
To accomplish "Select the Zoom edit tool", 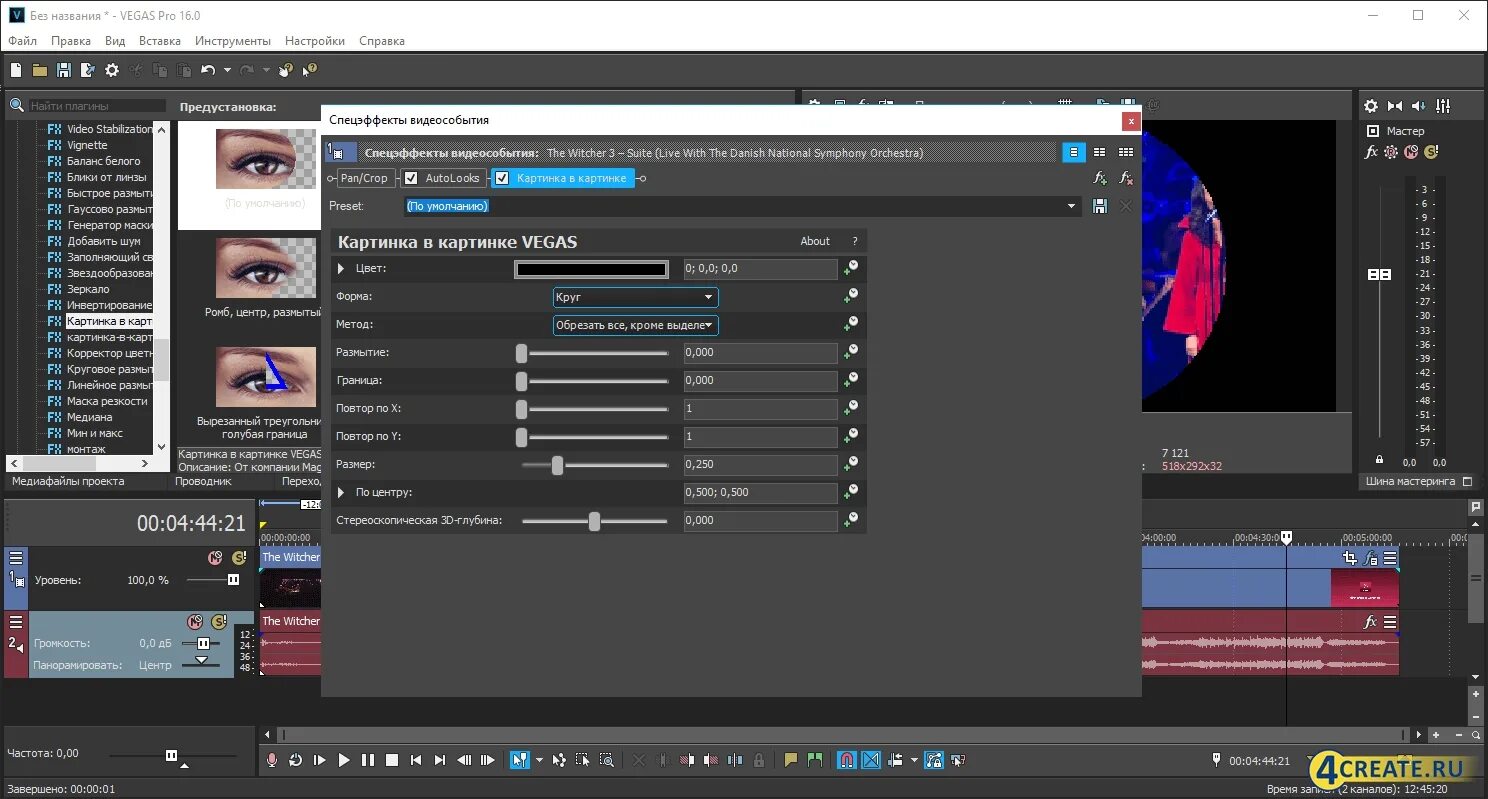I will (x=607, y=760).
